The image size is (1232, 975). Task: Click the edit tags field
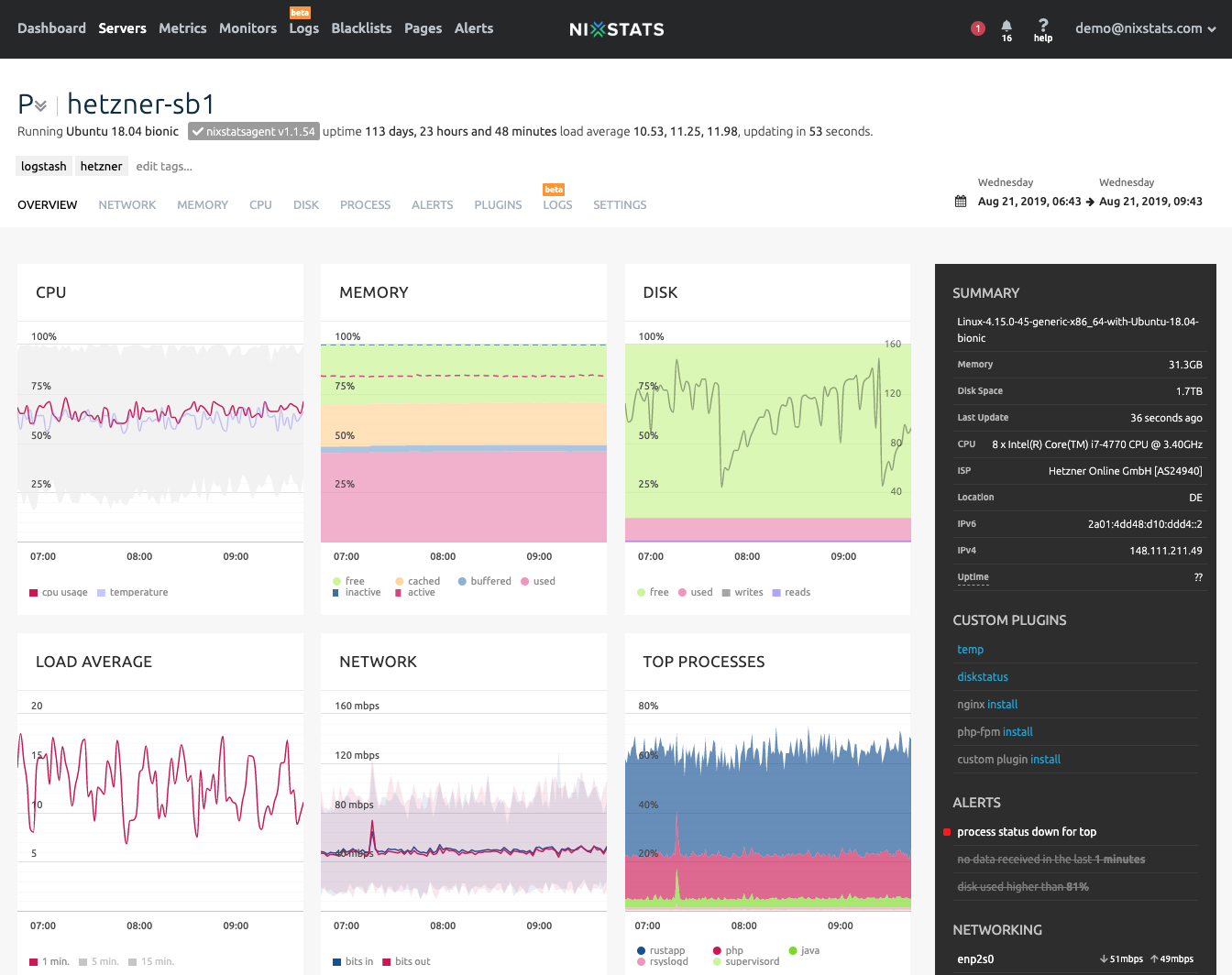pyautogui.click(x=164, y=167)
